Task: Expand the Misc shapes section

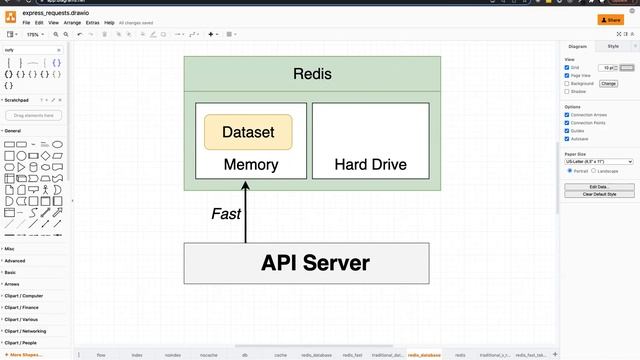Action: tap(9, 249)
